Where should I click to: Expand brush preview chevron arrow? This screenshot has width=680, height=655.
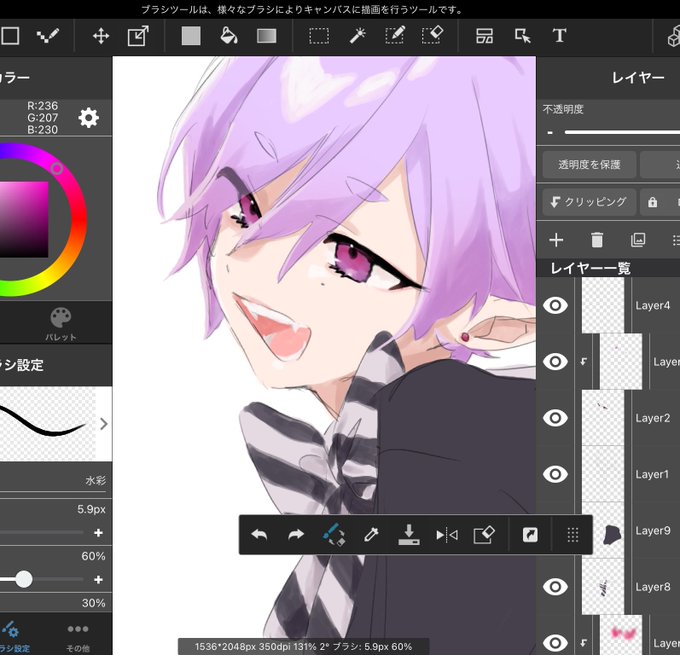(x=103, y=424)
